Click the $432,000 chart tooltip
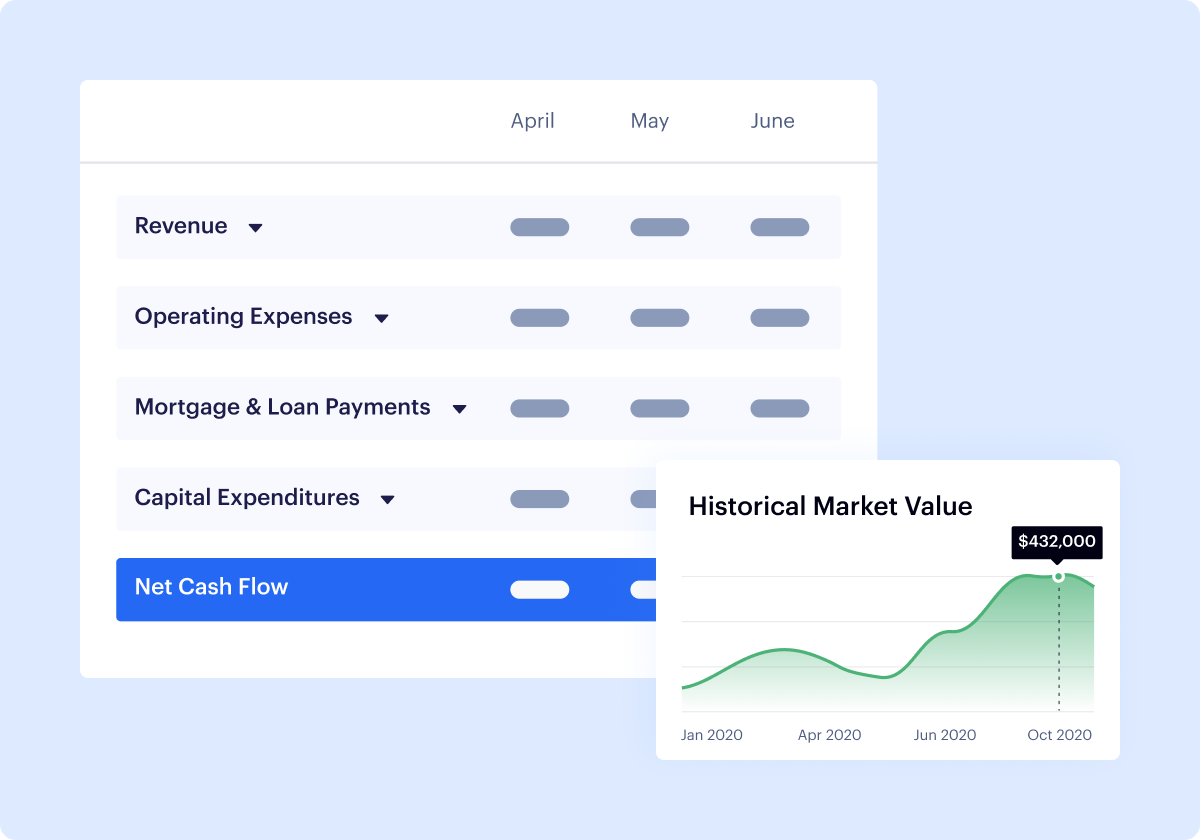The height and width of the screenshot is (840, 1200). click(1057, 543)
